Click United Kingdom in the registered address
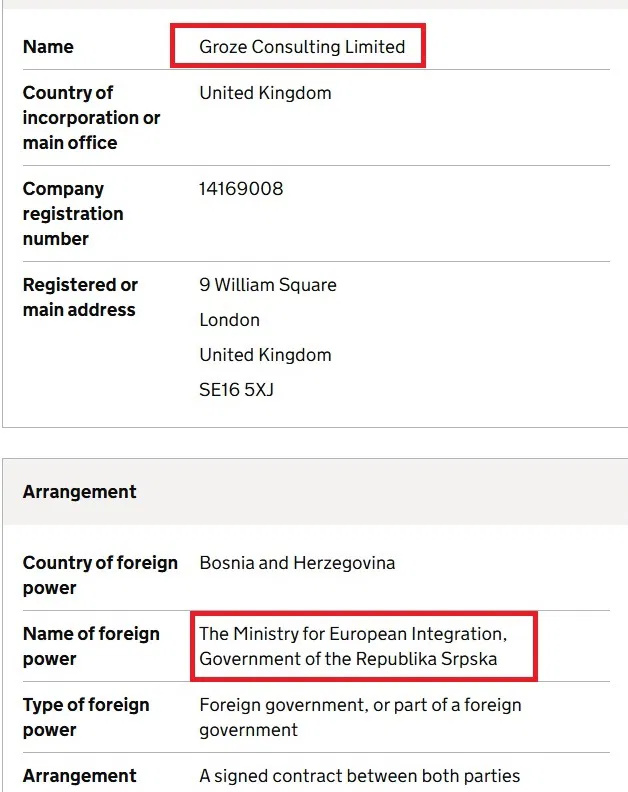 pos(265,355)
